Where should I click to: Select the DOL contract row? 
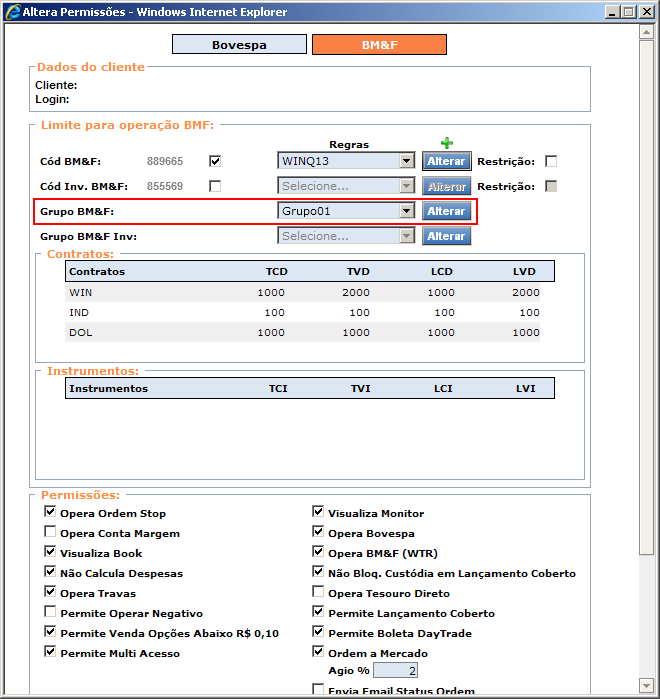[302, 332]
